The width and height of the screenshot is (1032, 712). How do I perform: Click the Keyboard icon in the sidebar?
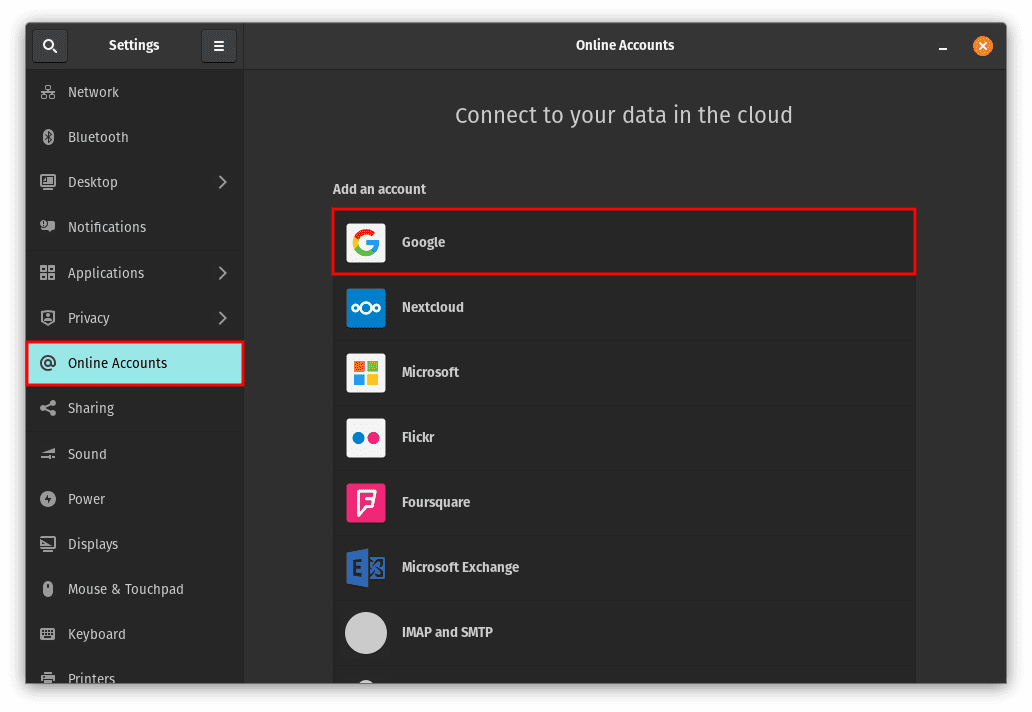[x=48, y=634]
